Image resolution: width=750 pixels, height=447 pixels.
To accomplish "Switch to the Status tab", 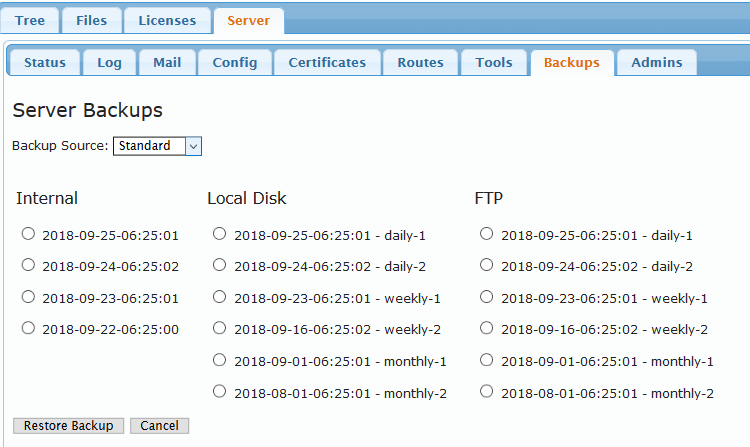I will click(x=45, y=62).
